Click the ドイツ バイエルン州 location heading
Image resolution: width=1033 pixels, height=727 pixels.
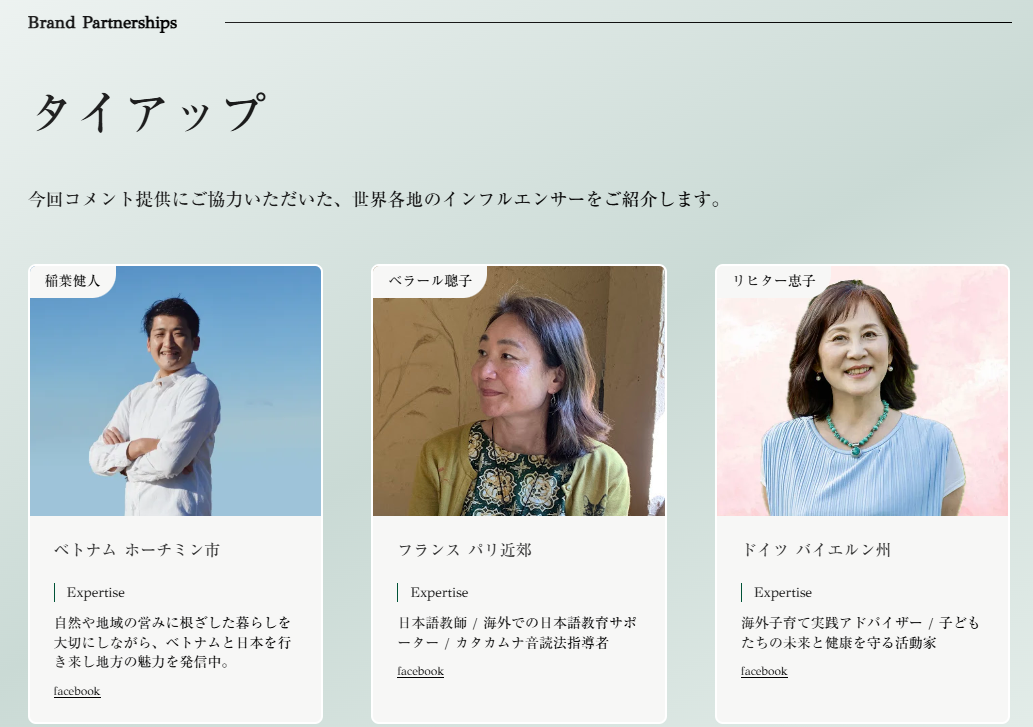point(816,550)
